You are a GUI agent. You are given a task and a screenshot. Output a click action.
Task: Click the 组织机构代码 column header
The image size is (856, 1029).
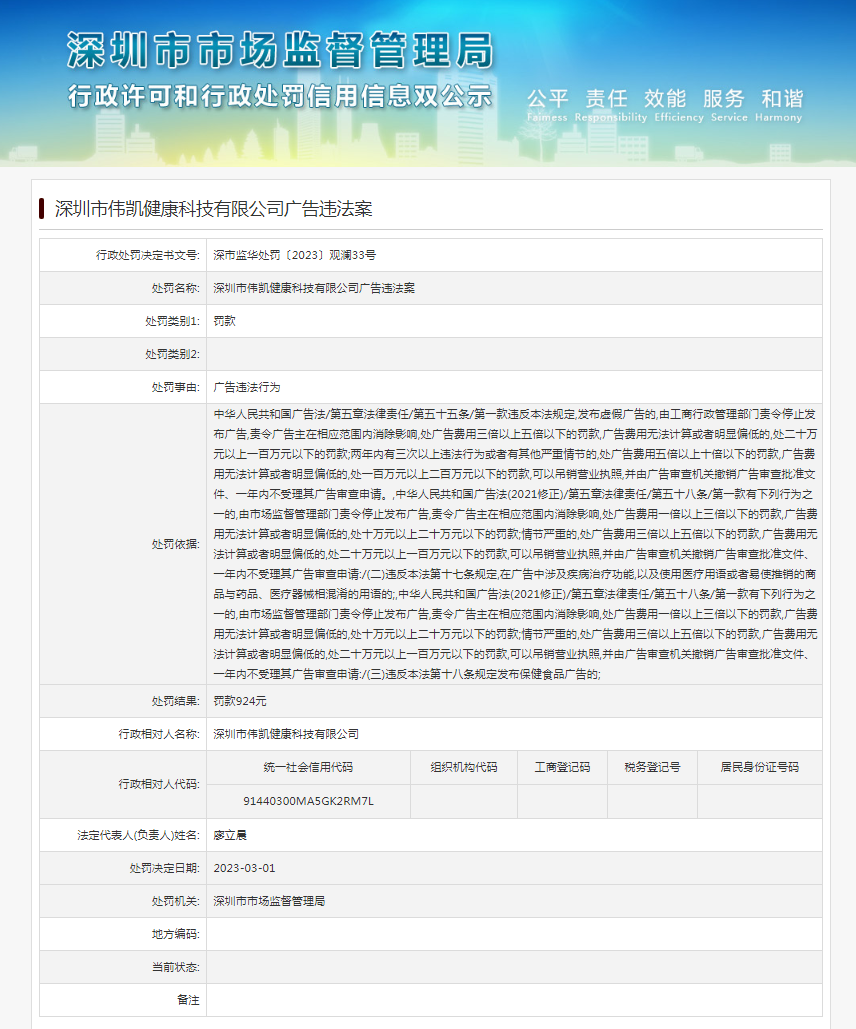click(464, 767)
